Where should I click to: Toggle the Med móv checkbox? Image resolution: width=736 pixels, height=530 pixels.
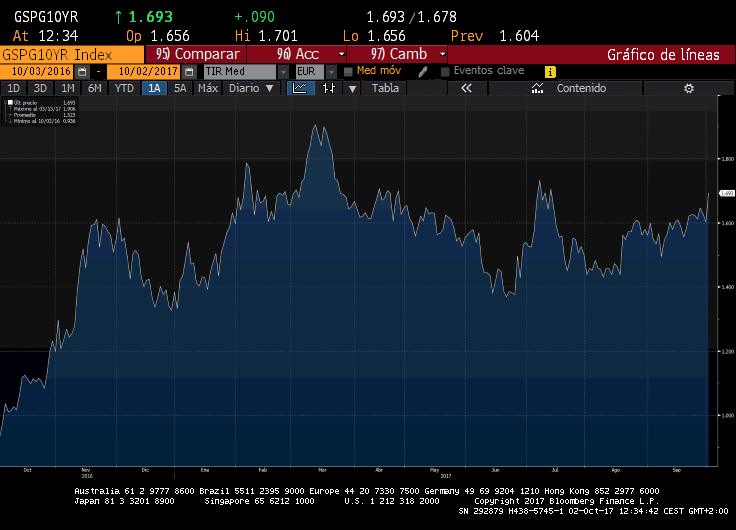[x=348, y=72]
